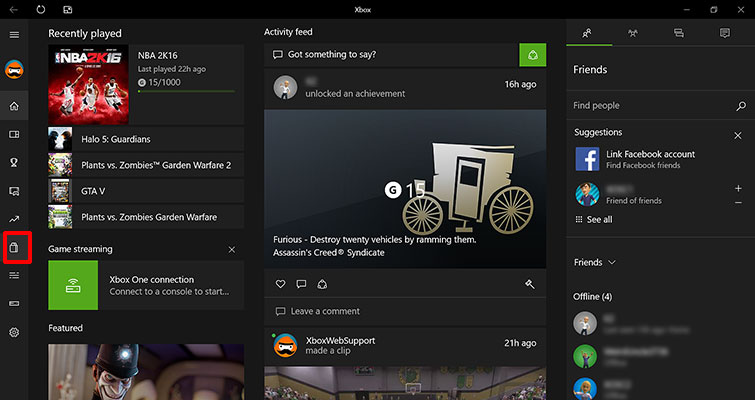Switch to the Activity alerts tab icon

pos(725,33)
